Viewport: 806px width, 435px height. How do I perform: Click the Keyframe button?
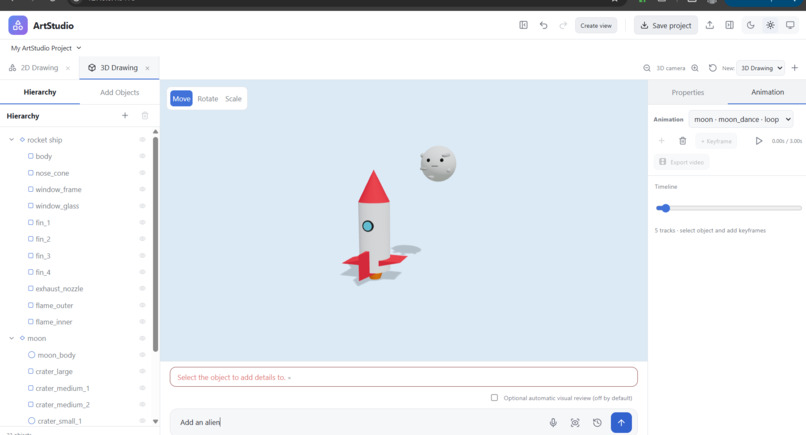click(716, 141)
